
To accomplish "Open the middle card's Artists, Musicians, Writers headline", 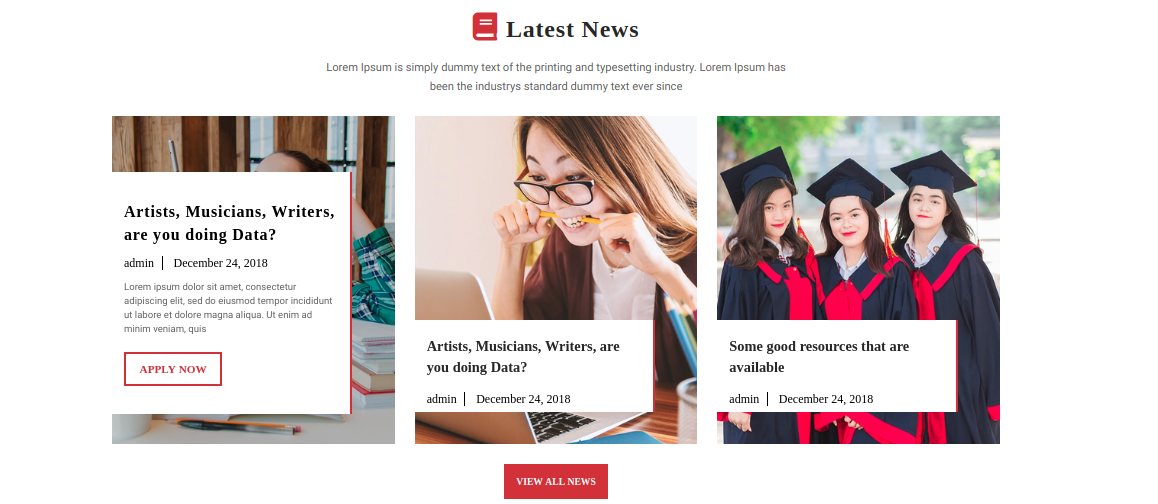I will tap(523, 357).
